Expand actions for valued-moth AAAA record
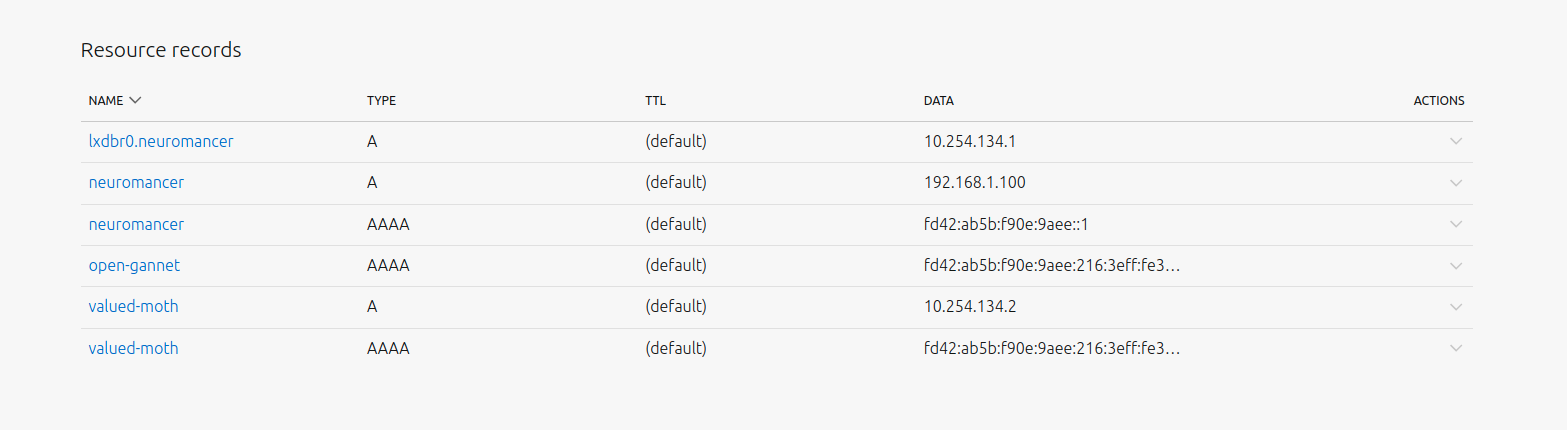The height and width of the screenshot is (430, 1567). click(x=1455, y=348)
